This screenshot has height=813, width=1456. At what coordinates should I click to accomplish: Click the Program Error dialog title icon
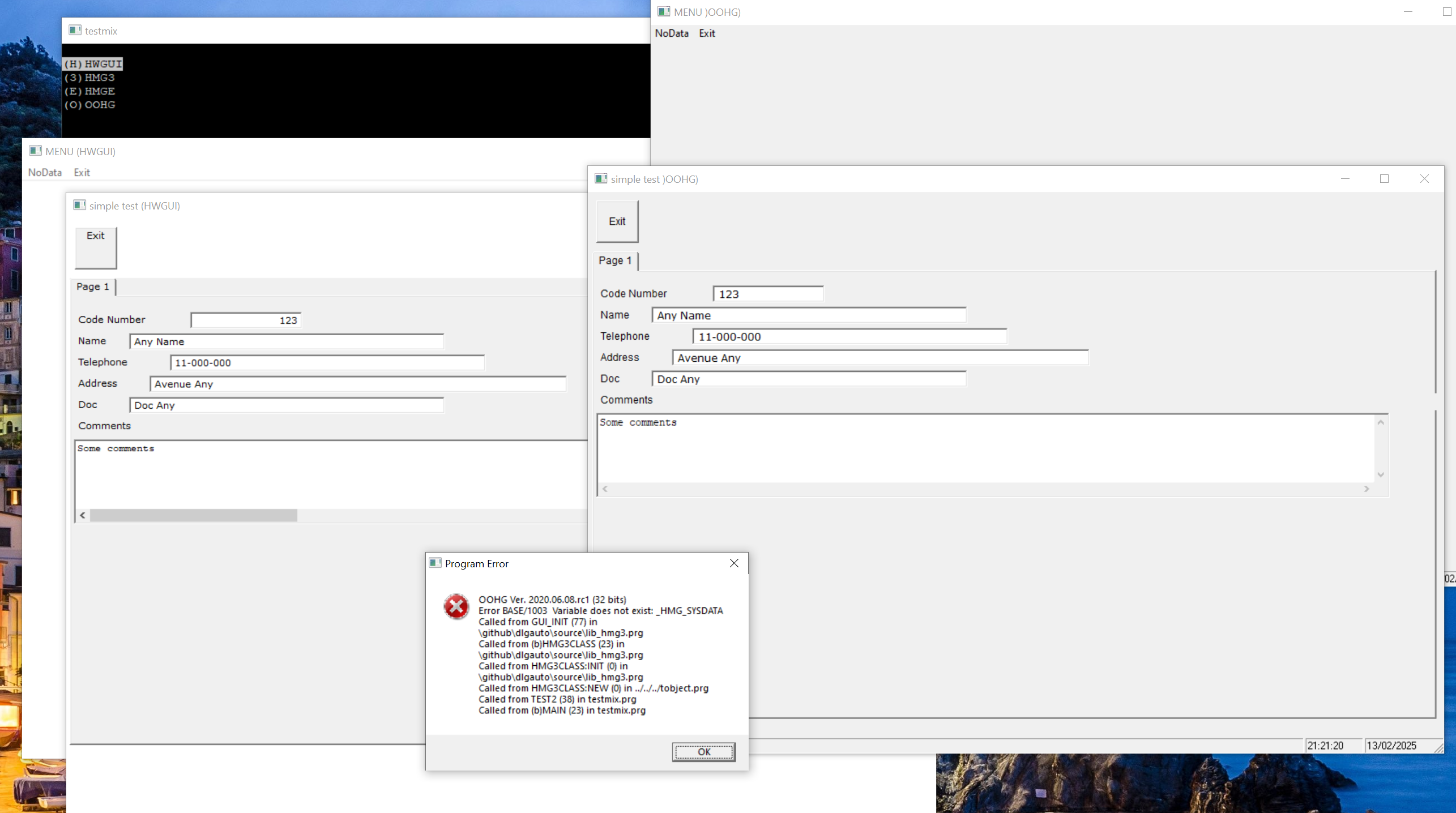point(435,563)
